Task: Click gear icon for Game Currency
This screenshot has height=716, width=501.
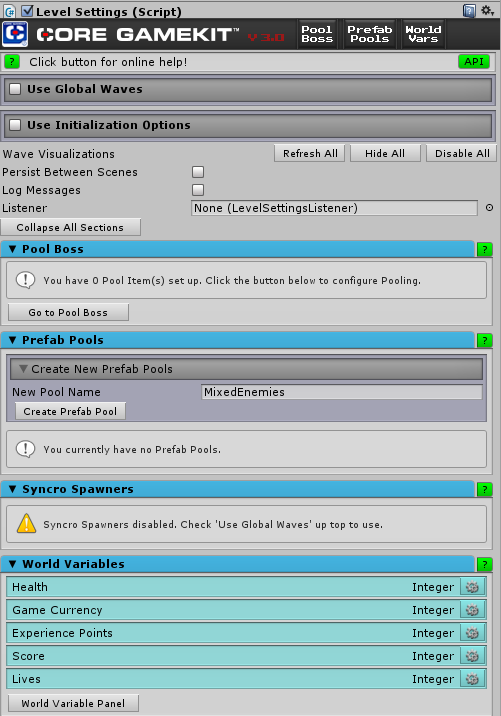Action: pos(472,610)
